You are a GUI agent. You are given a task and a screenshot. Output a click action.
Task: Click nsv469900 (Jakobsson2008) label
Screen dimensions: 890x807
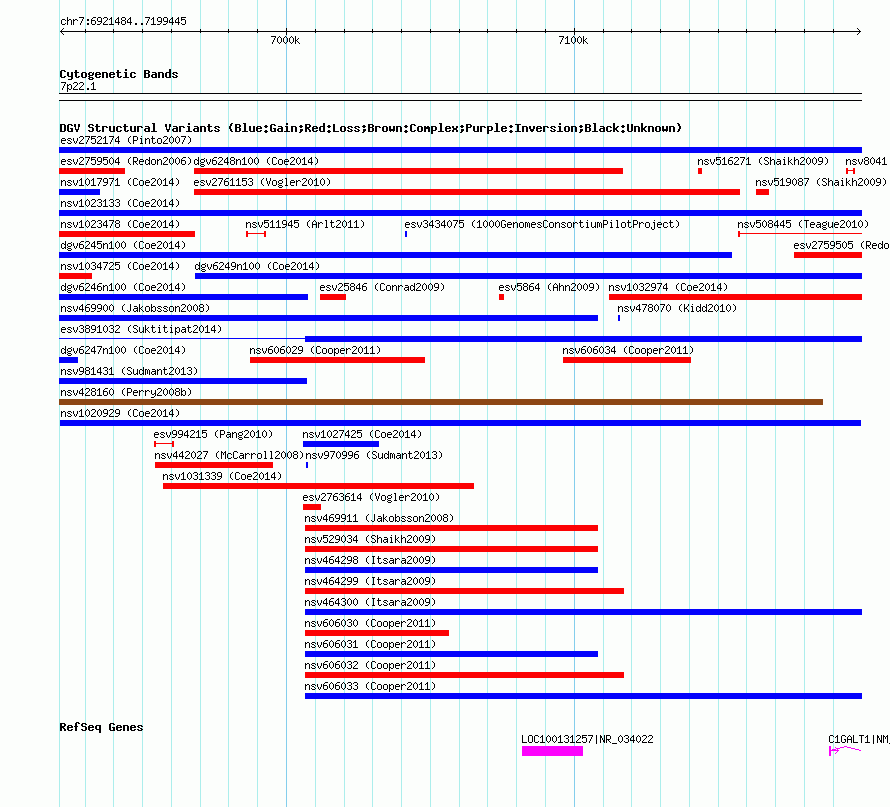(x=135, y=308)
